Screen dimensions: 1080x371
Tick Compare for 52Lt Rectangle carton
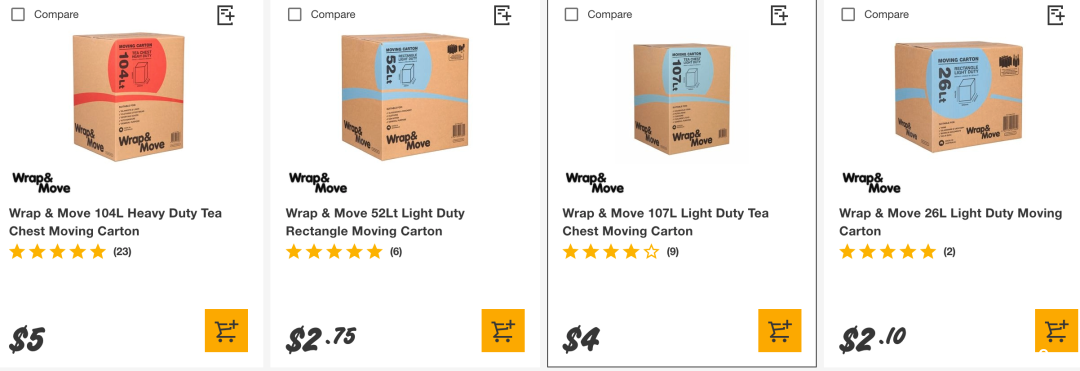295,14
